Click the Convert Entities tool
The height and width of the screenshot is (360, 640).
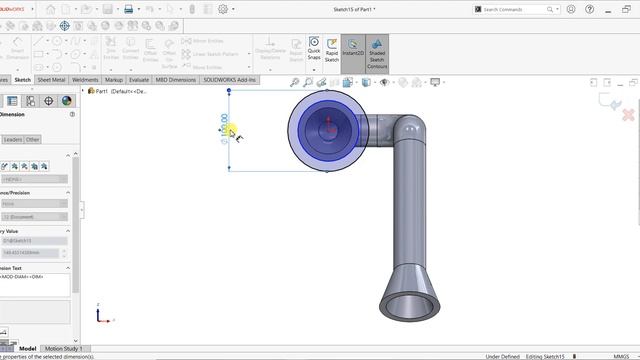(x=131, y=48)
